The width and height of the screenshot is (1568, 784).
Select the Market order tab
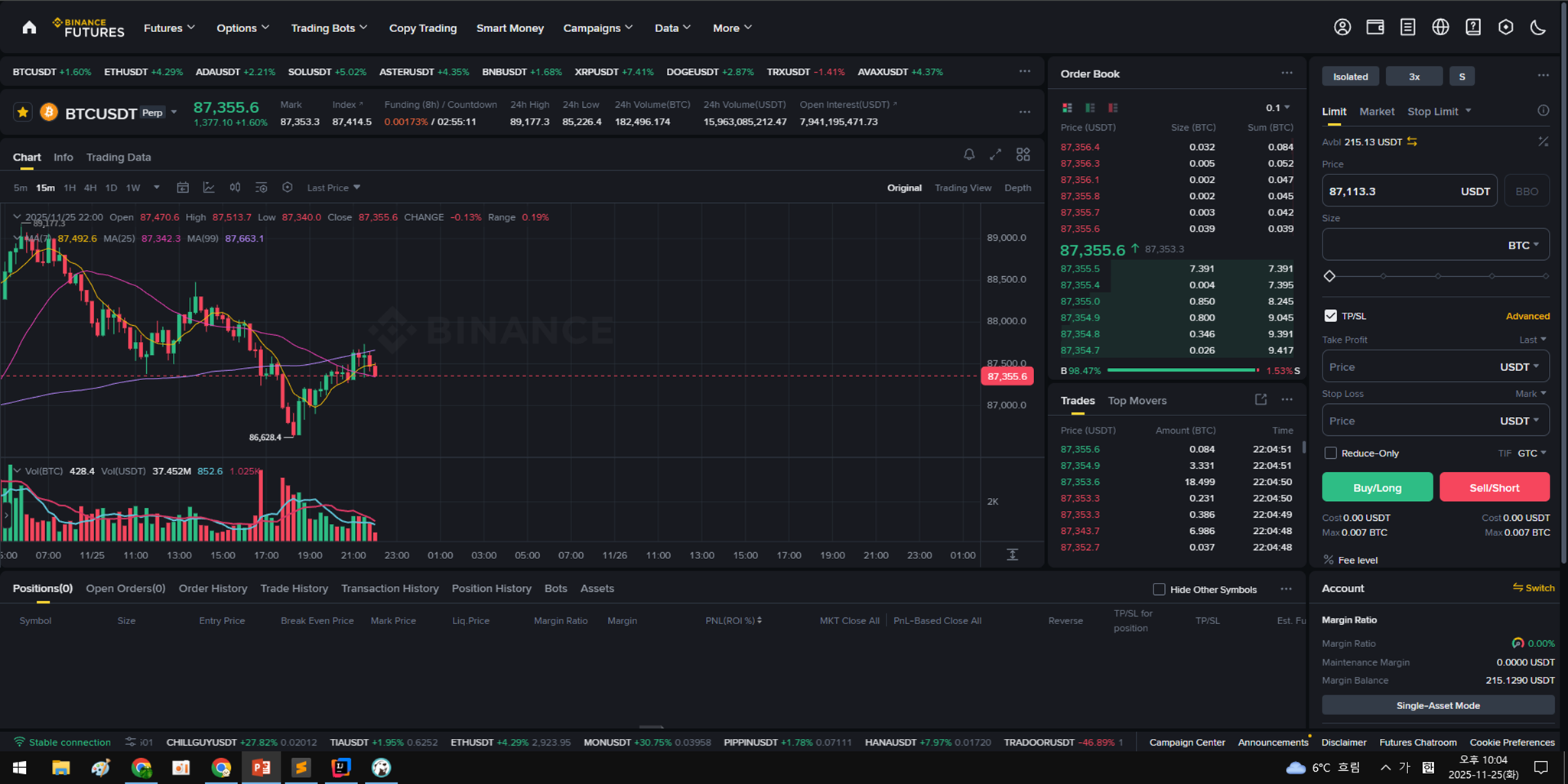tap(1377, 111)
